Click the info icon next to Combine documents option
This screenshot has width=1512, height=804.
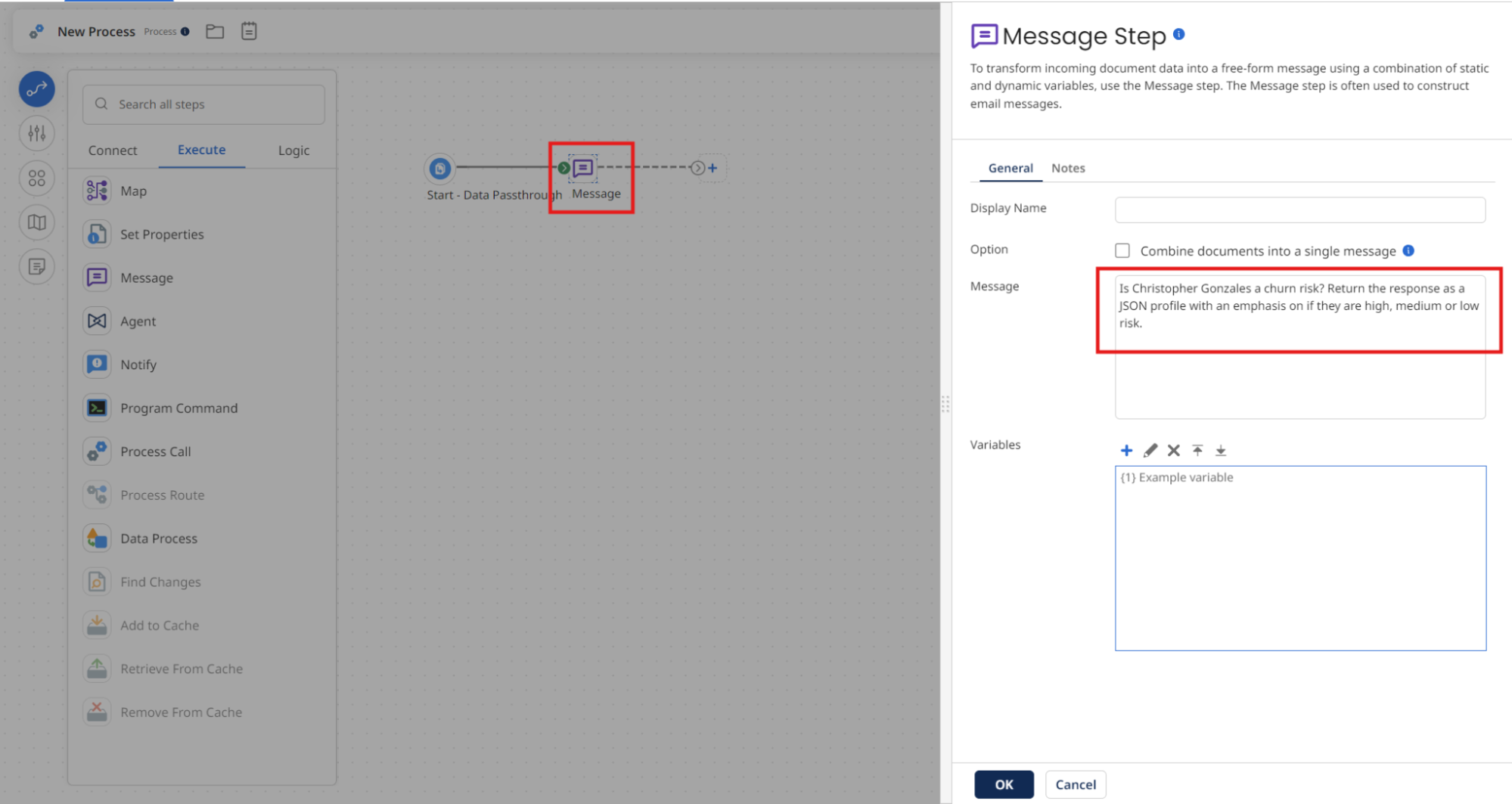tap(1408, 250)
